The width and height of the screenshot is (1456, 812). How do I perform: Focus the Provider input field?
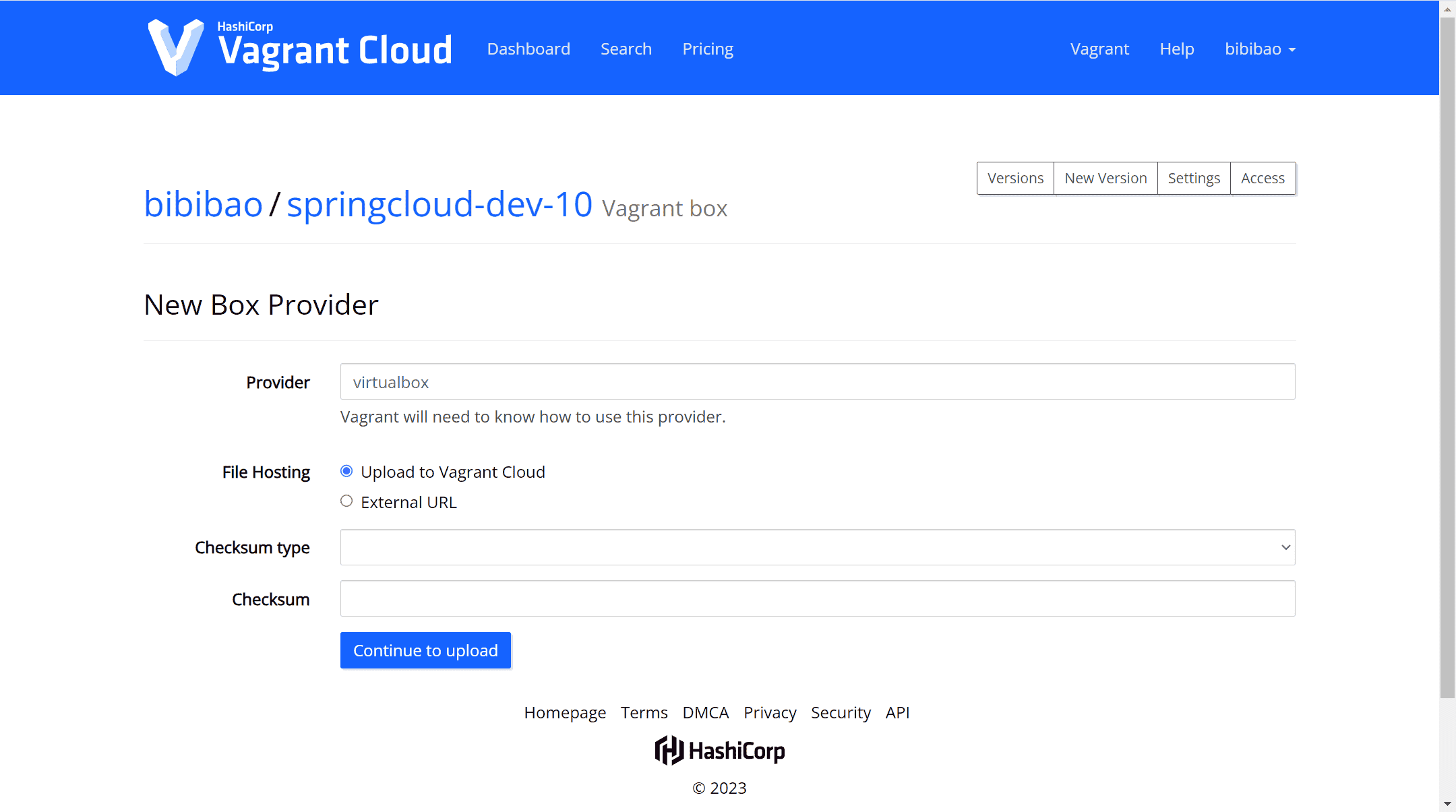(x=818, y=381)
